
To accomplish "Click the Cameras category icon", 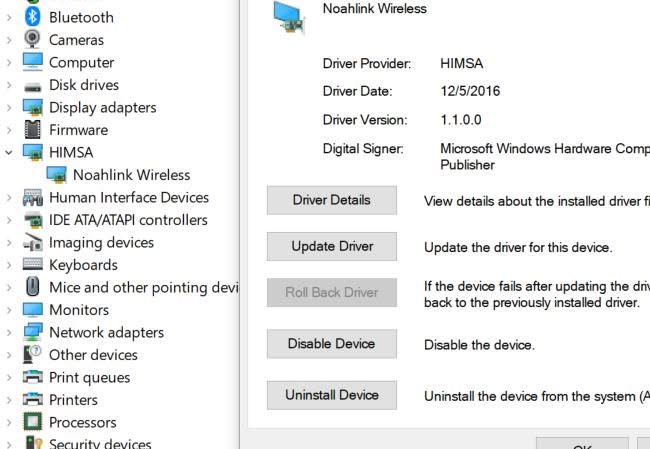I will click(33, 40).
